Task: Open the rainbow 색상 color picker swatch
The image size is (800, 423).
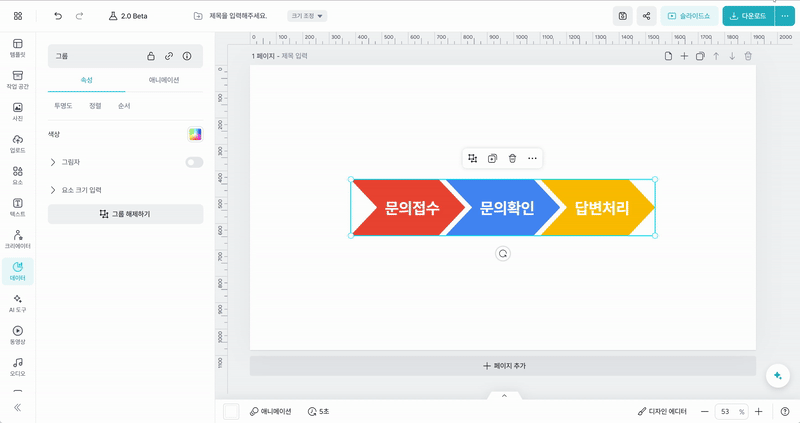Action: pos(195,134)
